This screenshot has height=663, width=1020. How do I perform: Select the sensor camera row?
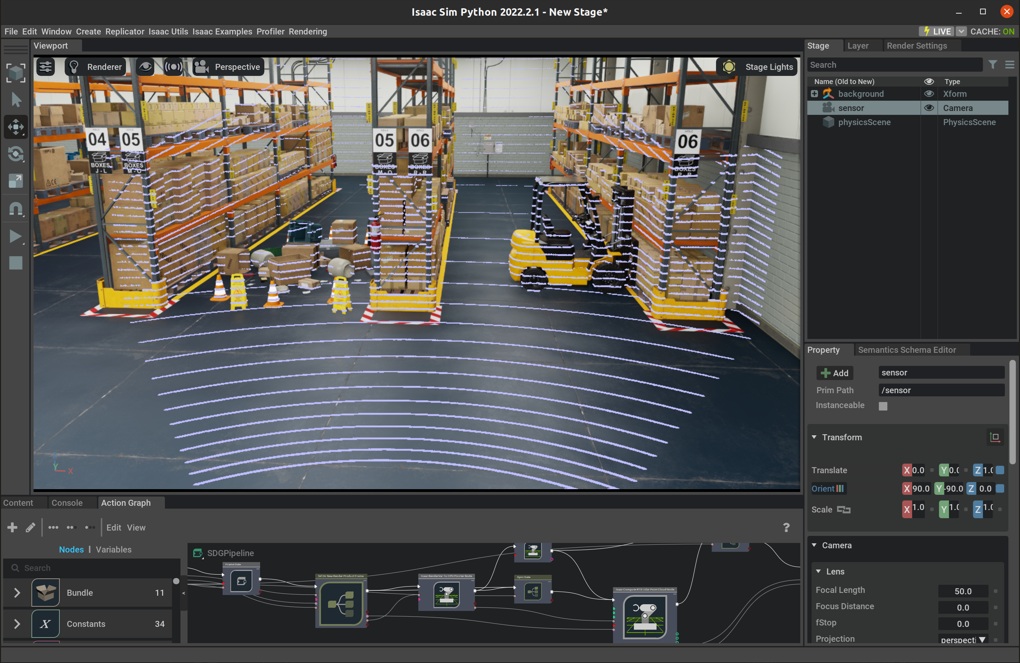[x=908, y=108]
